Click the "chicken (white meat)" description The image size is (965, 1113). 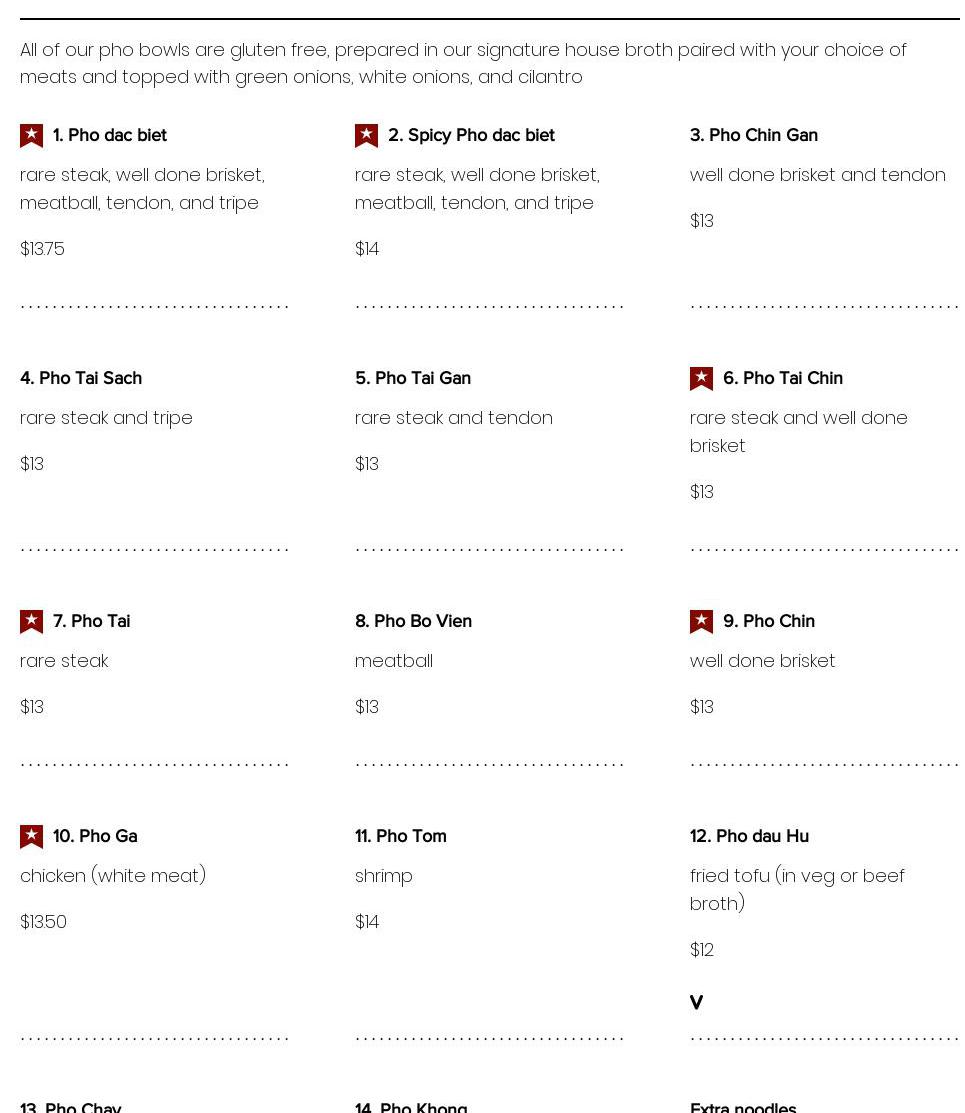(113, 876)
